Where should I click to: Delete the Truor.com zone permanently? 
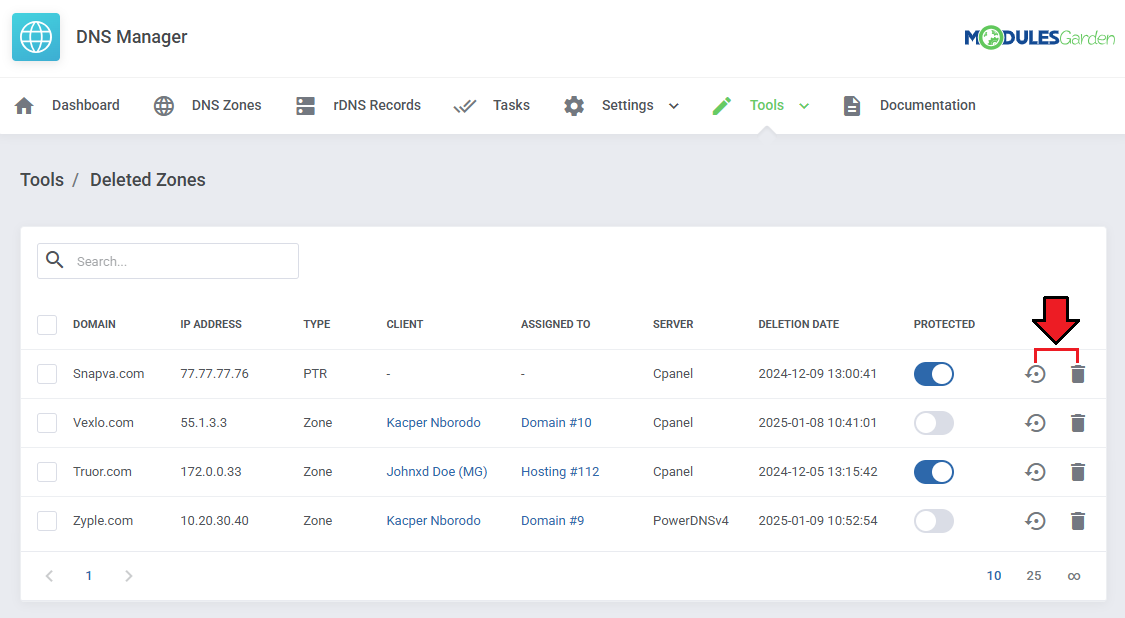[x=1078, y=472]
